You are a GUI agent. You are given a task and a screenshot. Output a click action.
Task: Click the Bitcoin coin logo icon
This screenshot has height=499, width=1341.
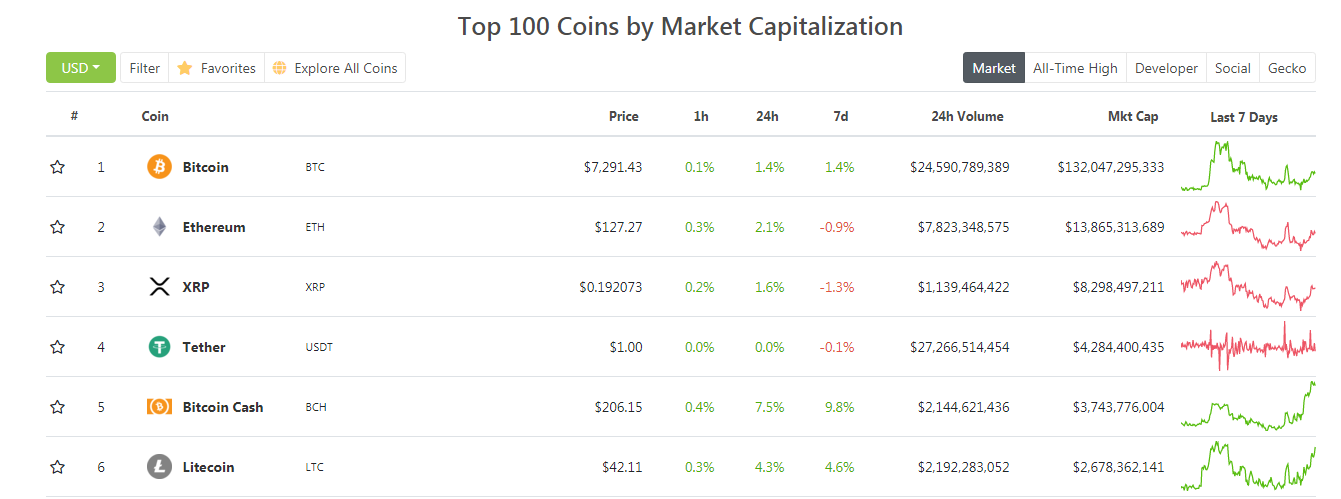[159, 167]
